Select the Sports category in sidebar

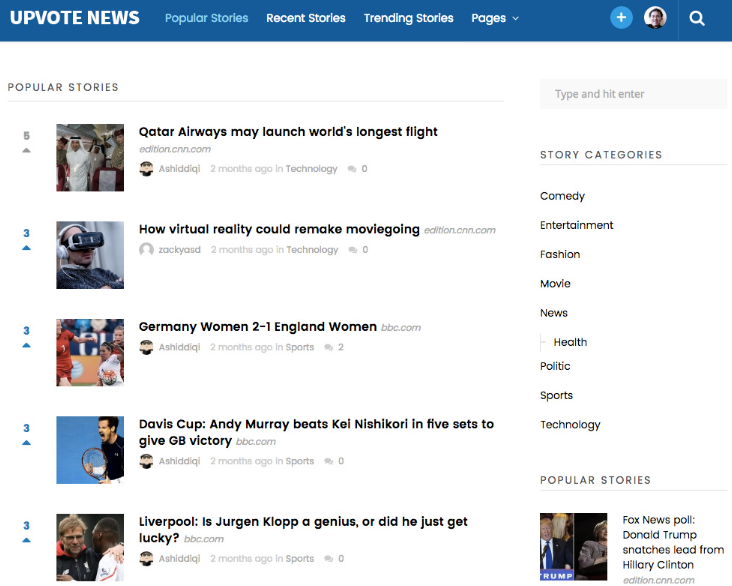556,395
